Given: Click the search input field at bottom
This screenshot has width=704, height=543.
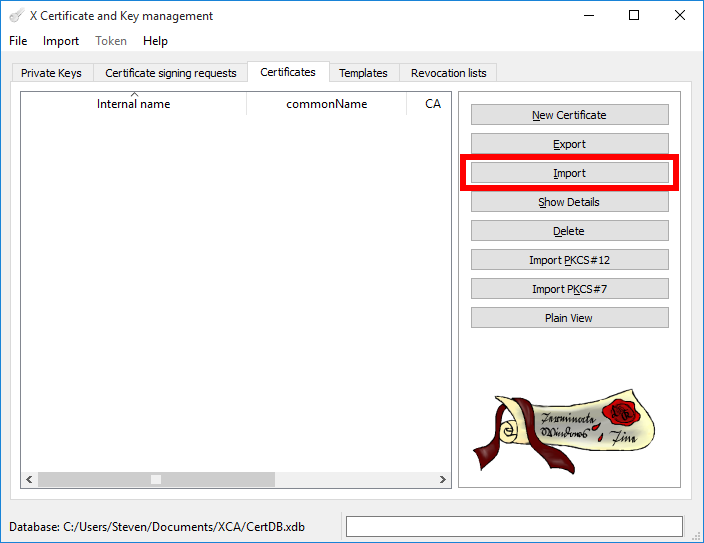Looking at the screenshot, I should [514, 527].
